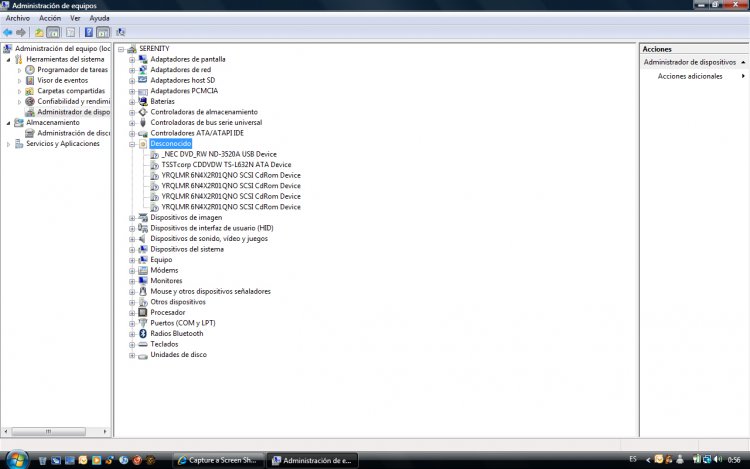Click the Back arrow toolbar icon
This screenshot has width=750, height=469.
(x=8, y=33)
